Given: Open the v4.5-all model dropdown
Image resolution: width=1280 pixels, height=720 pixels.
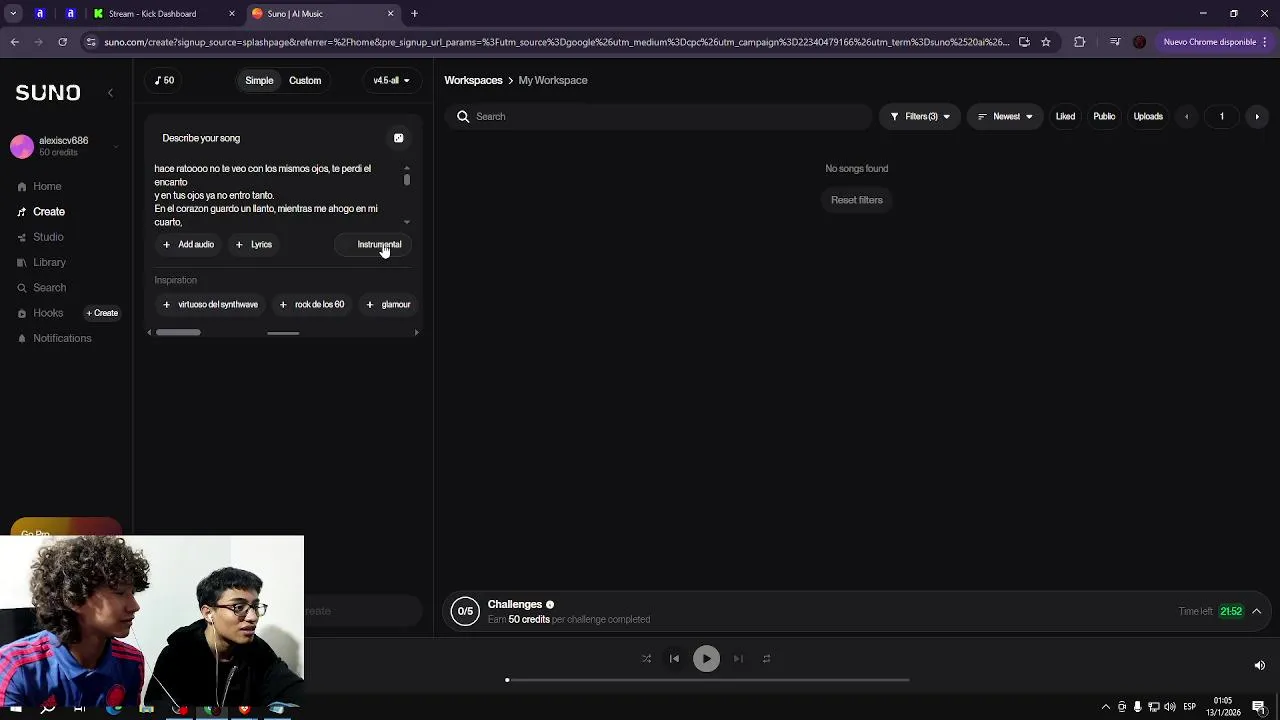Looking at the screenshot, I should click(391, 80).
